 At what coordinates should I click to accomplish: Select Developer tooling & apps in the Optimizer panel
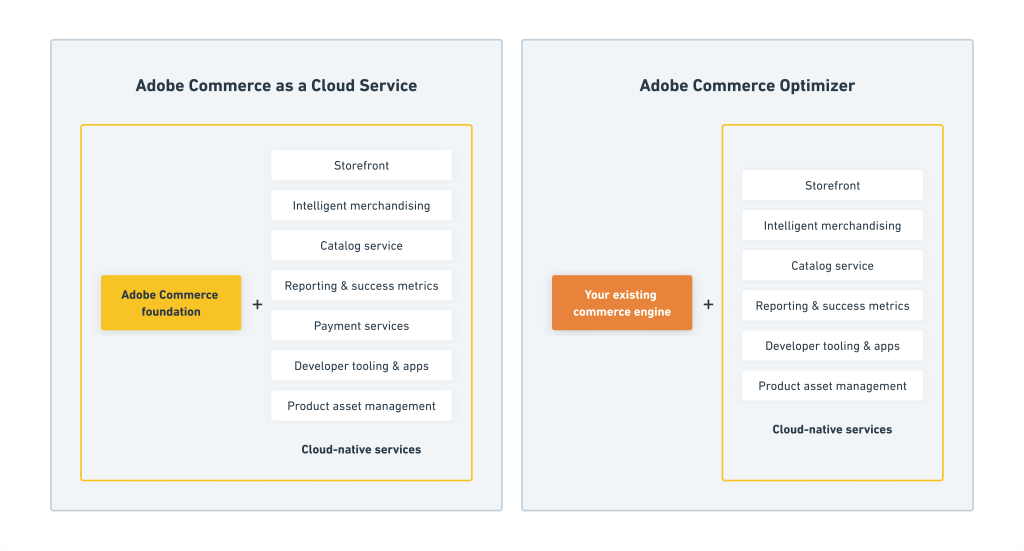tap(832, 345)
